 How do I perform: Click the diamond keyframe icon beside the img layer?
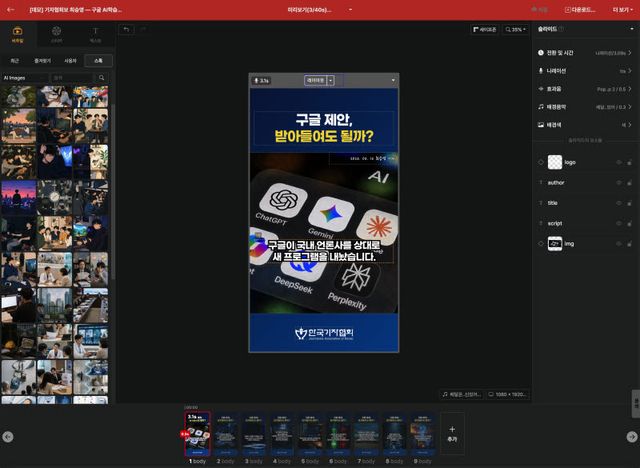point(541,244)
